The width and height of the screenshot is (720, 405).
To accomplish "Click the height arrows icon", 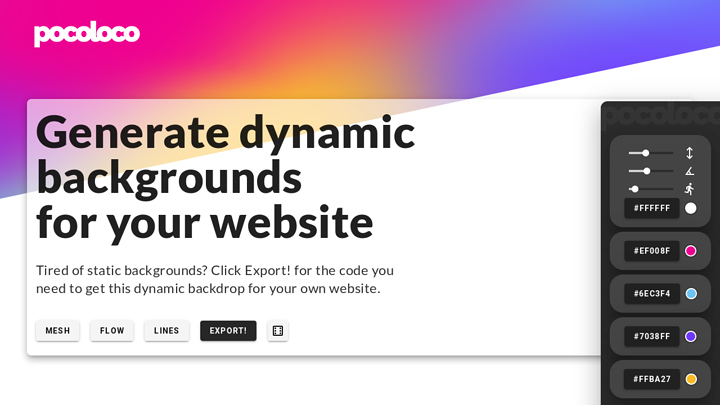I will 689,153.
